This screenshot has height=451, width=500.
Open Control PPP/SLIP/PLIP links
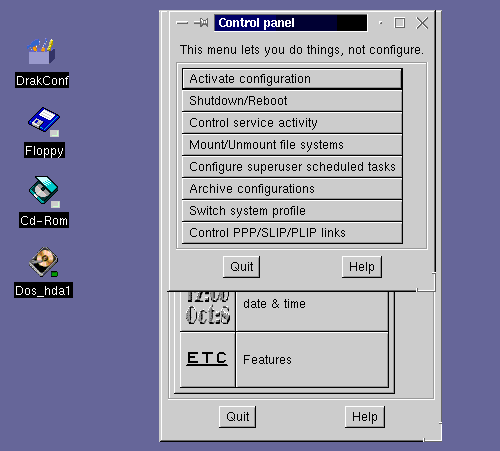point(292,233)
